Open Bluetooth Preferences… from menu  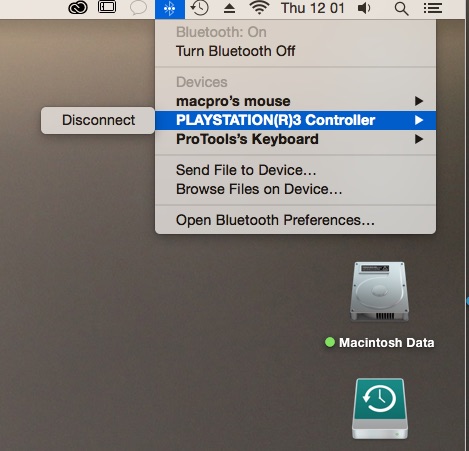[x=295, y=220]
